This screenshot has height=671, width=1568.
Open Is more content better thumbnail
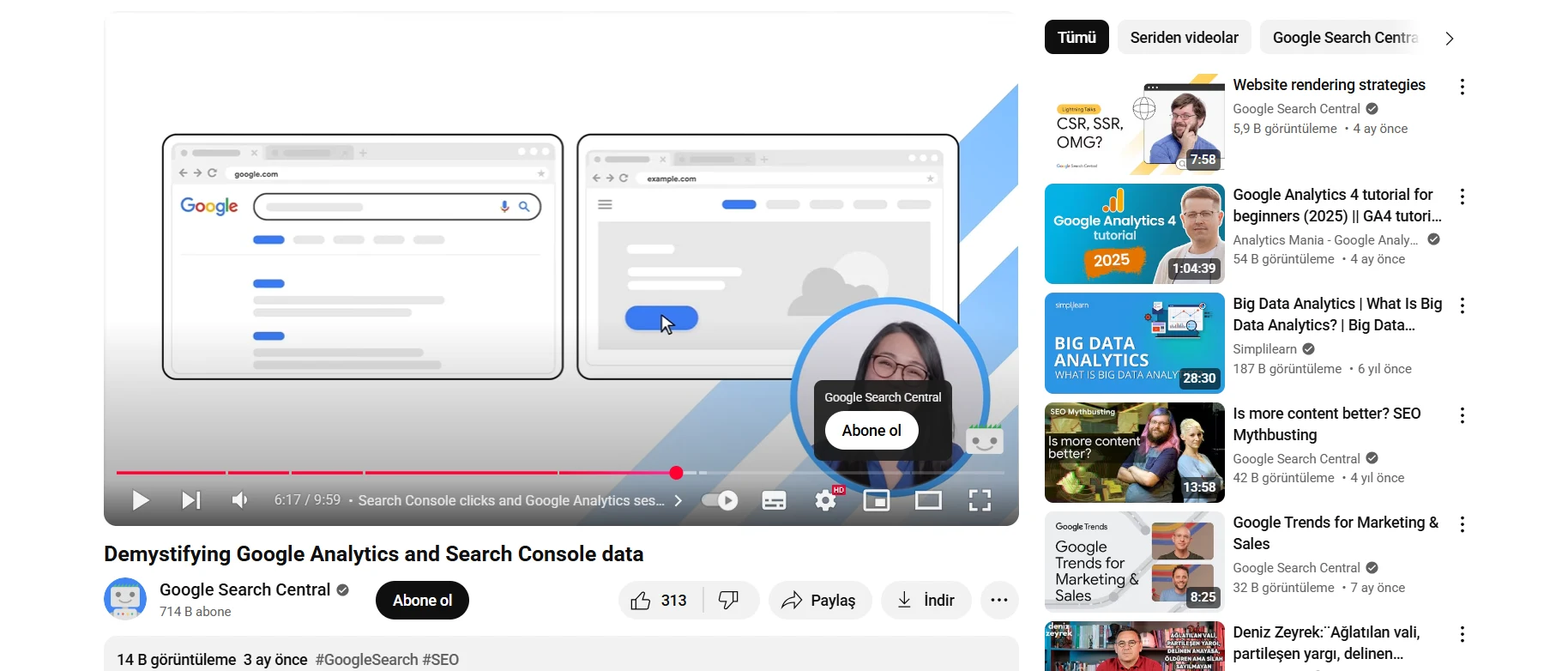tap(1134, 452)
